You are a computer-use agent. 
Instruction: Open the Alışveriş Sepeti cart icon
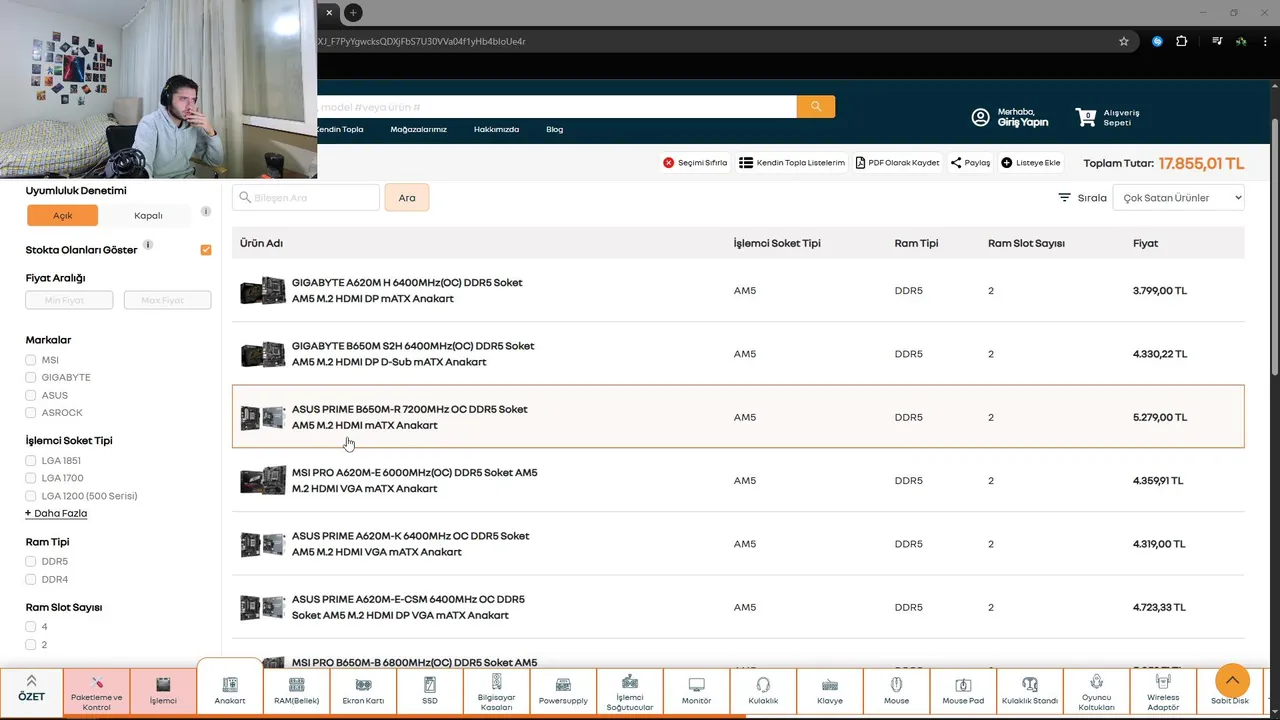pos(1086,117)
